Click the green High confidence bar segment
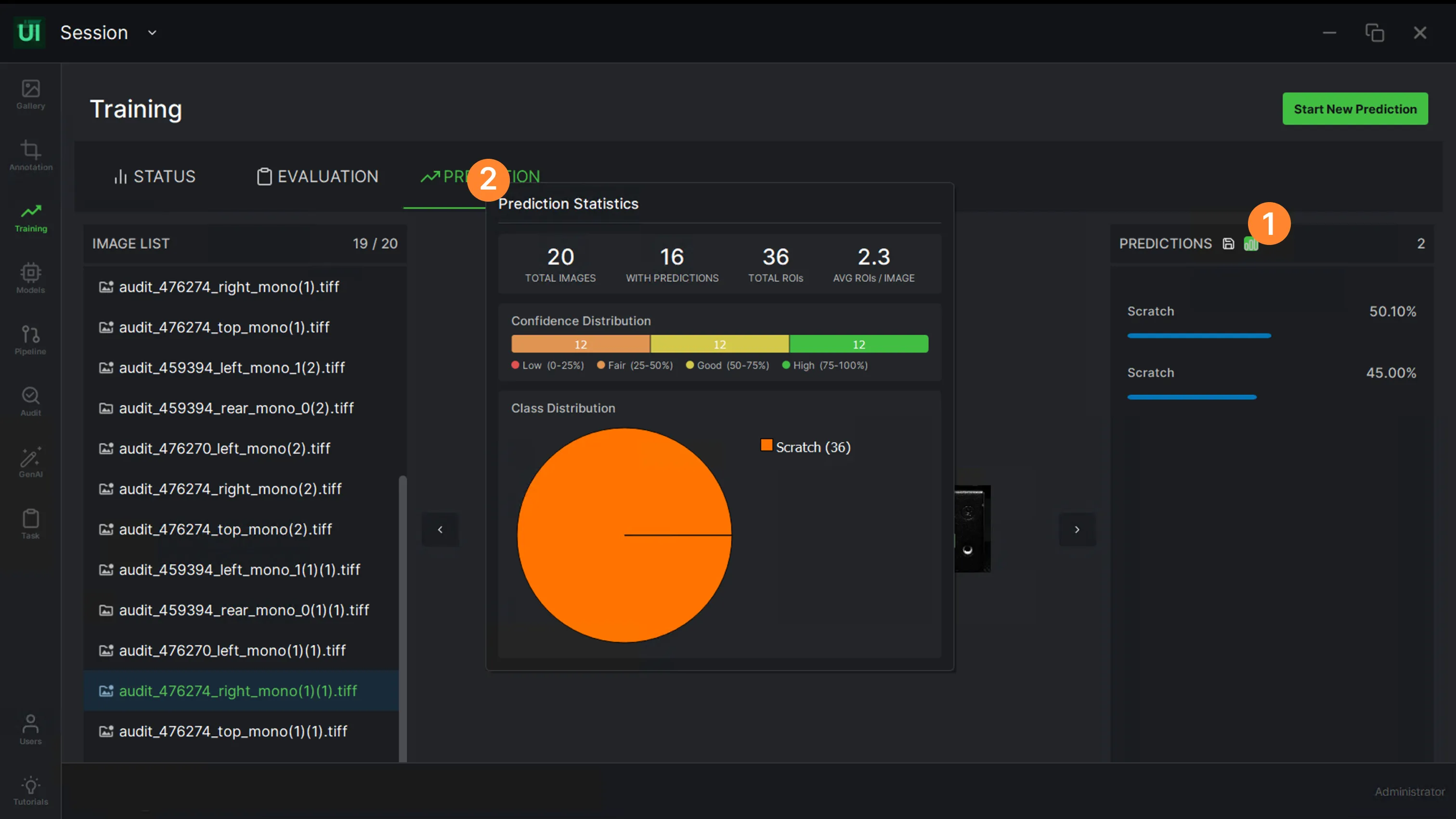This screenshot has width=1456, height=819. point(858,344)
